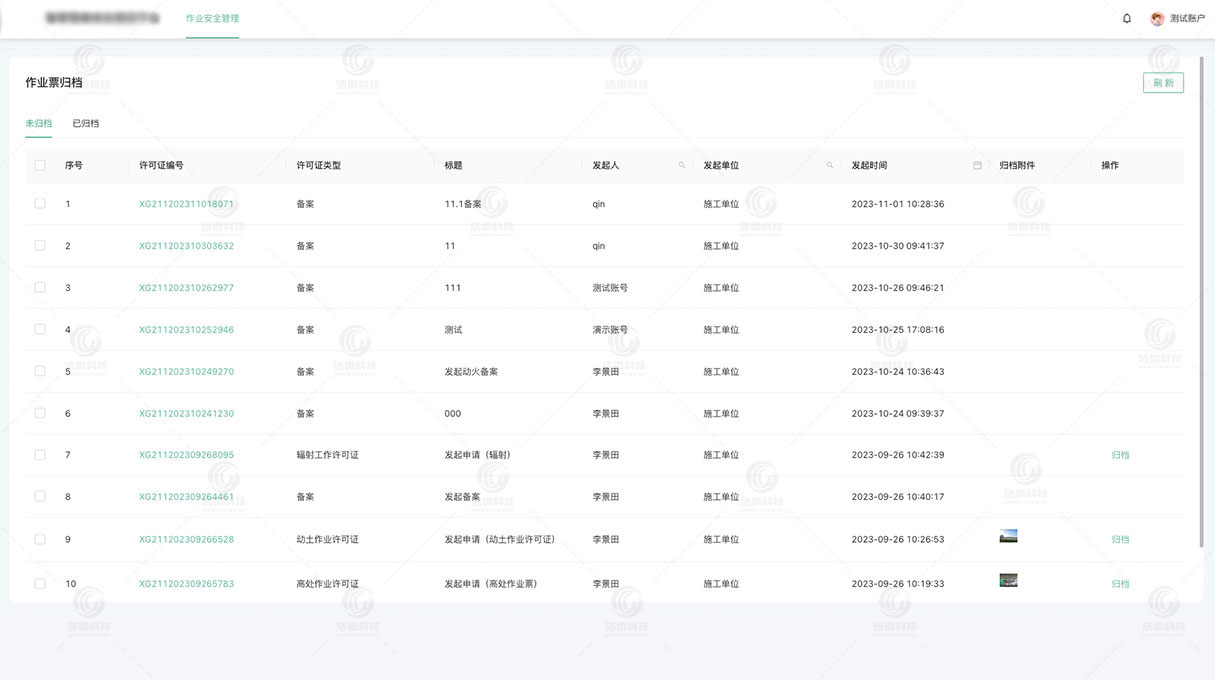The width and height of the screenshot is (1215, 680).
Task: Click 归档 on the 辐射工作许可证 row
Action: tap(1120, 454)
